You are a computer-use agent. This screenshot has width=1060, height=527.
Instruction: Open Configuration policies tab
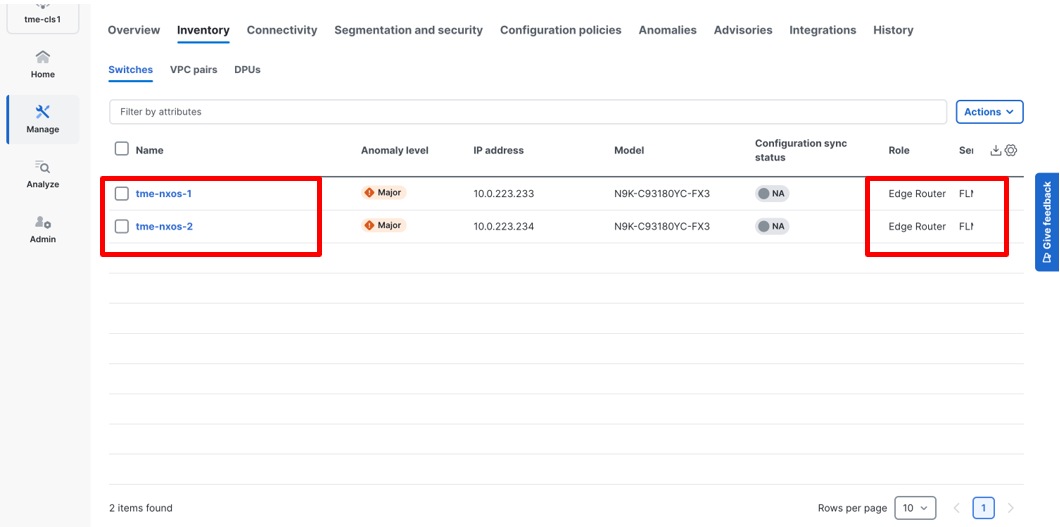pyautogui.click(x=560, y=30)
